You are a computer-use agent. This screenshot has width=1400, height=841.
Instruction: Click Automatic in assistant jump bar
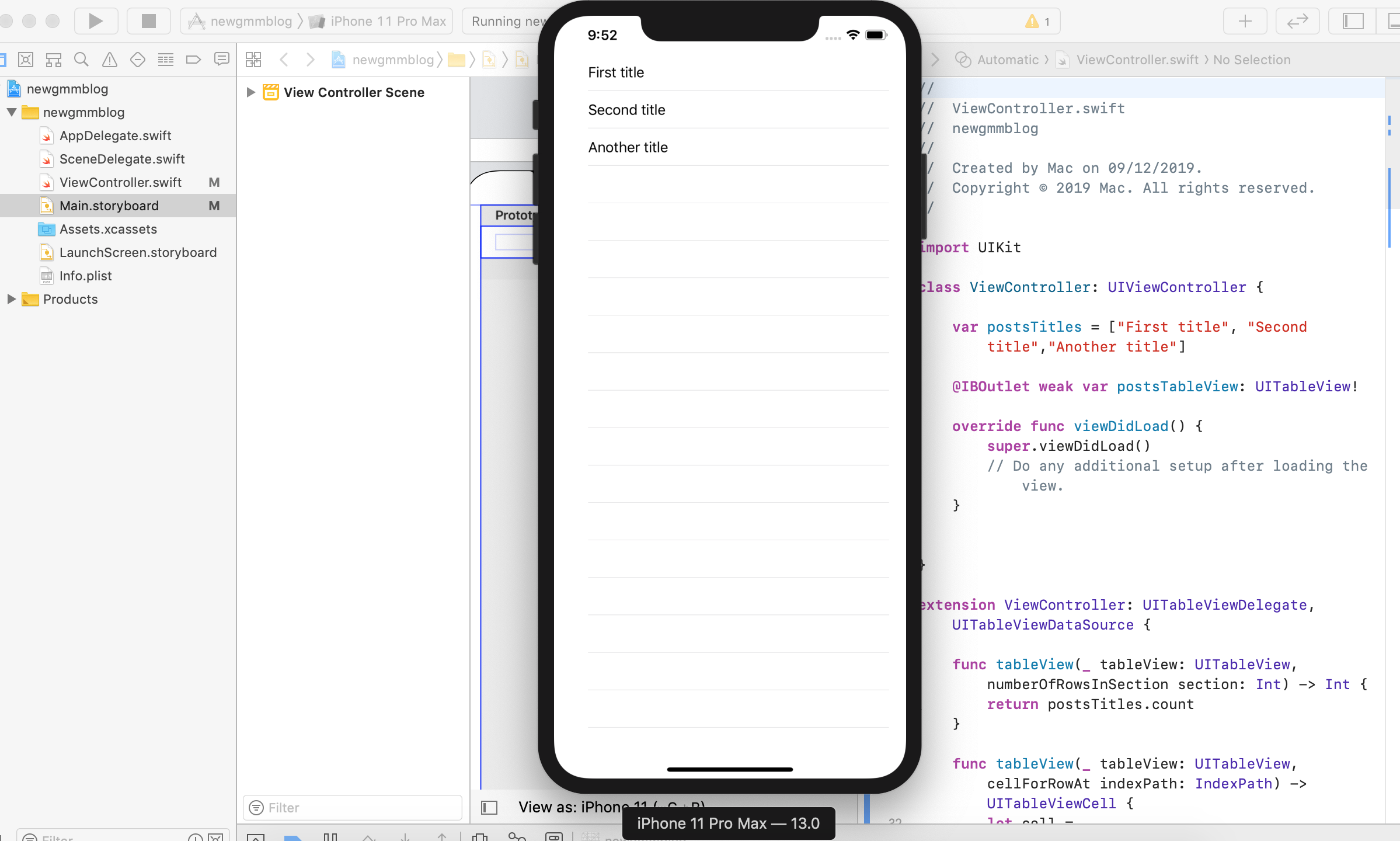point(1008,60)
